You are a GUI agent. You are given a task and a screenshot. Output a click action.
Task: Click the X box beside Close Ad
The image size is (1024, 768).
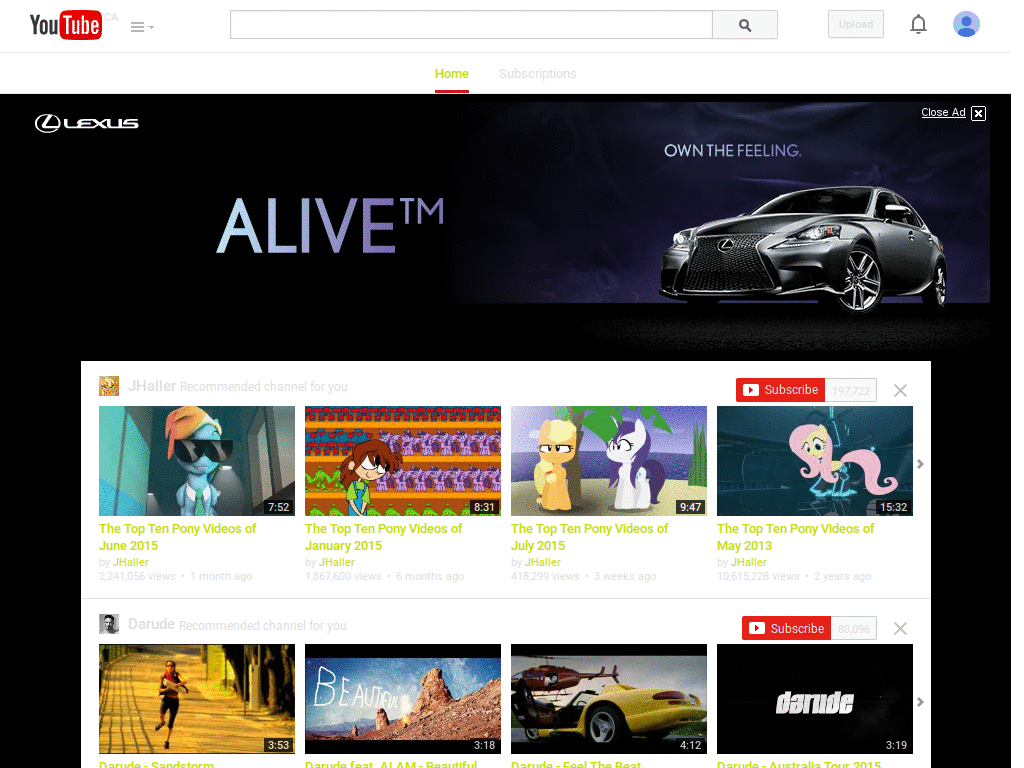pyautogui.click(x=978, y=113)
